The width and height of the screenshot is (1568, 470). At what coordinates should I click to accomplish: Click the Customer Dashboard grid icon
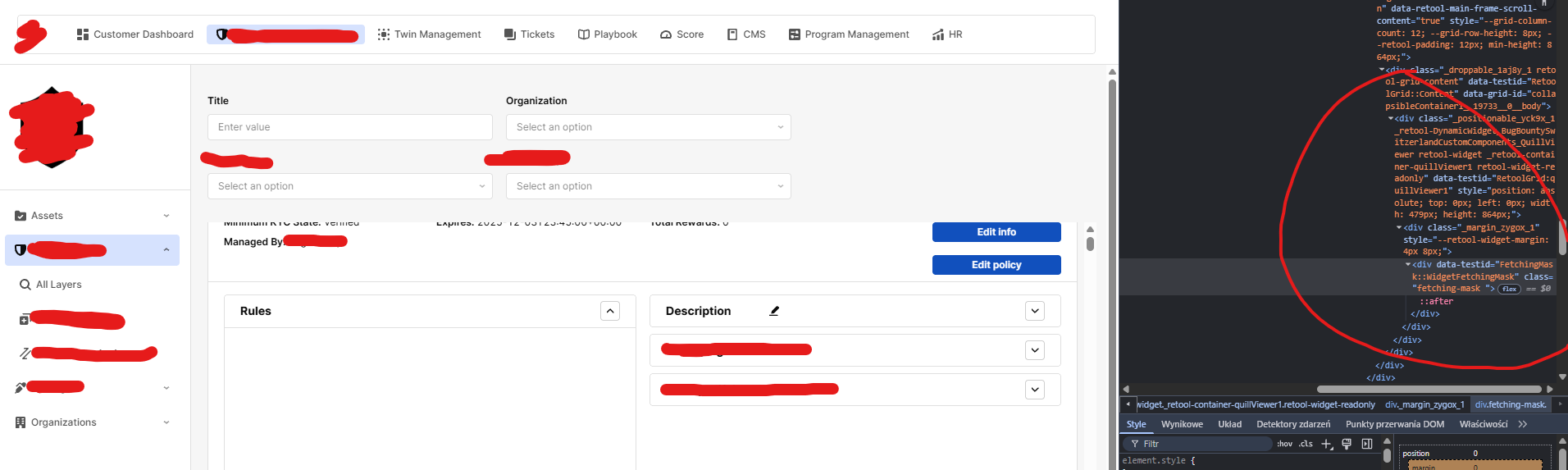tap(83, 34)
